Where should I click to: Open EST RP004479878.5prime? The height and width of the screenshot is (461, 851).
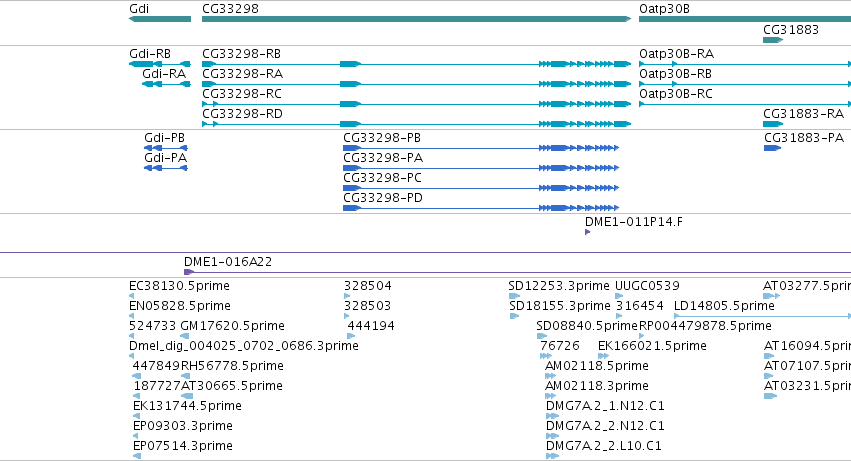click(705, 326)
